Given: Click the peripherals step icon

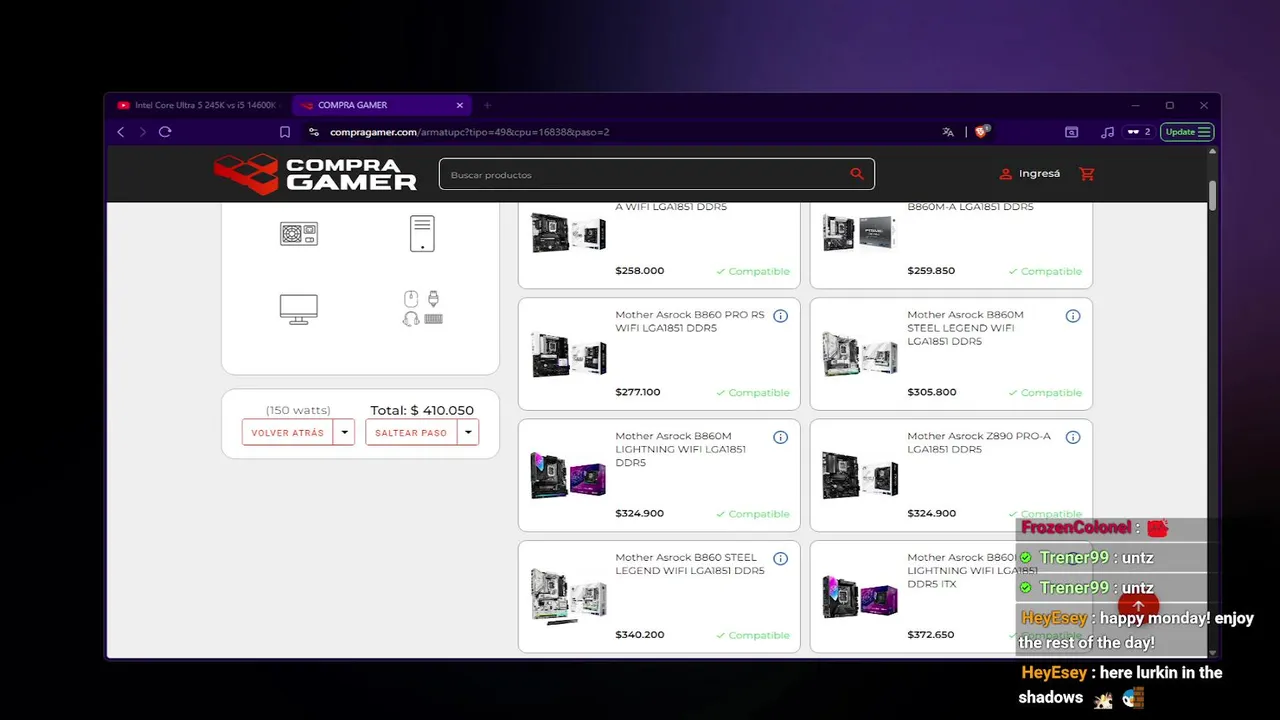Looking at the screenshot, I should tap(422, 309).
